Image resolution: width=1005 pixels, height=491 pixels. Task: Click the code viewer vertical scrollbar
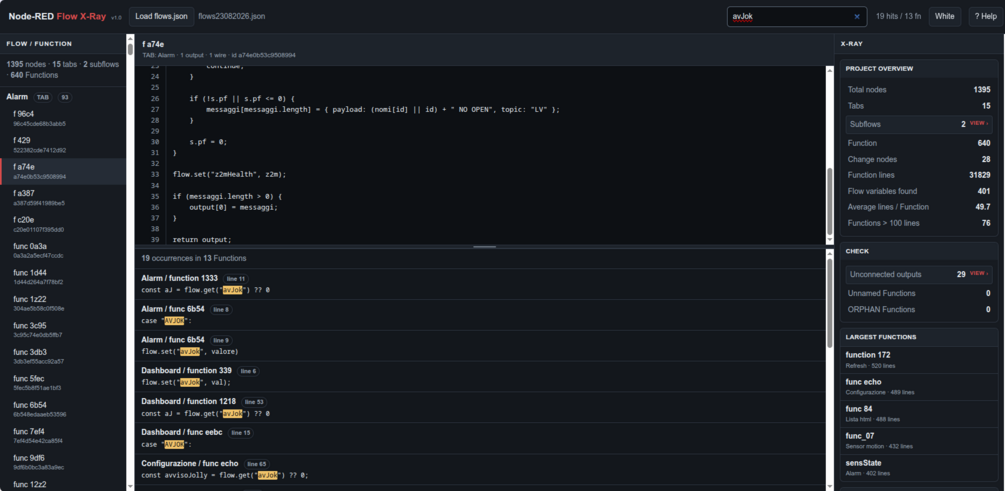pyautogui.click(x=829, y=202)
